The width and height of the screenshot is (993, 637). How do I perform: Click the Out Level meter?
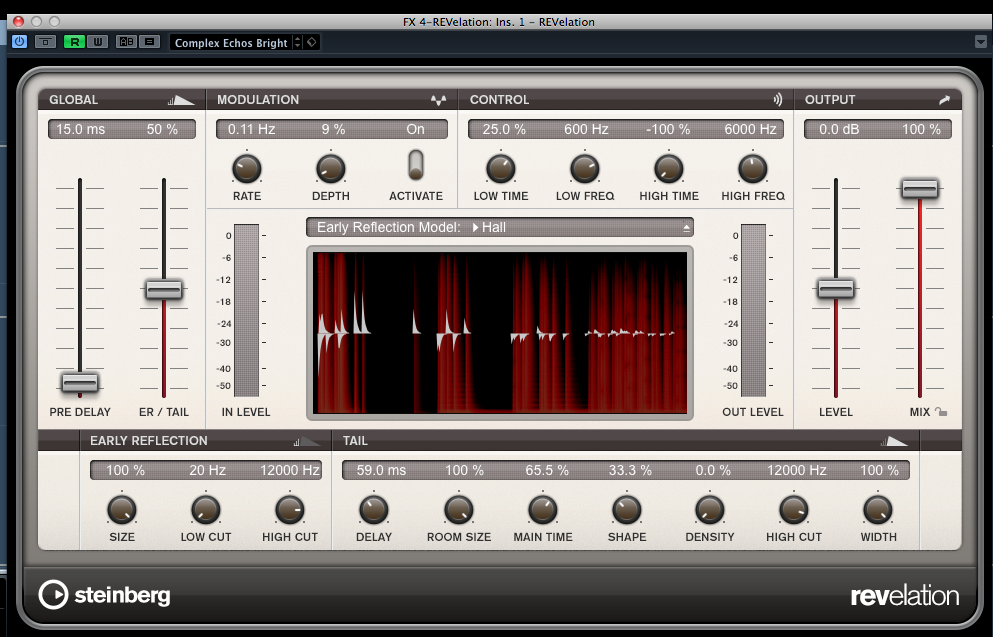point(753,310)
